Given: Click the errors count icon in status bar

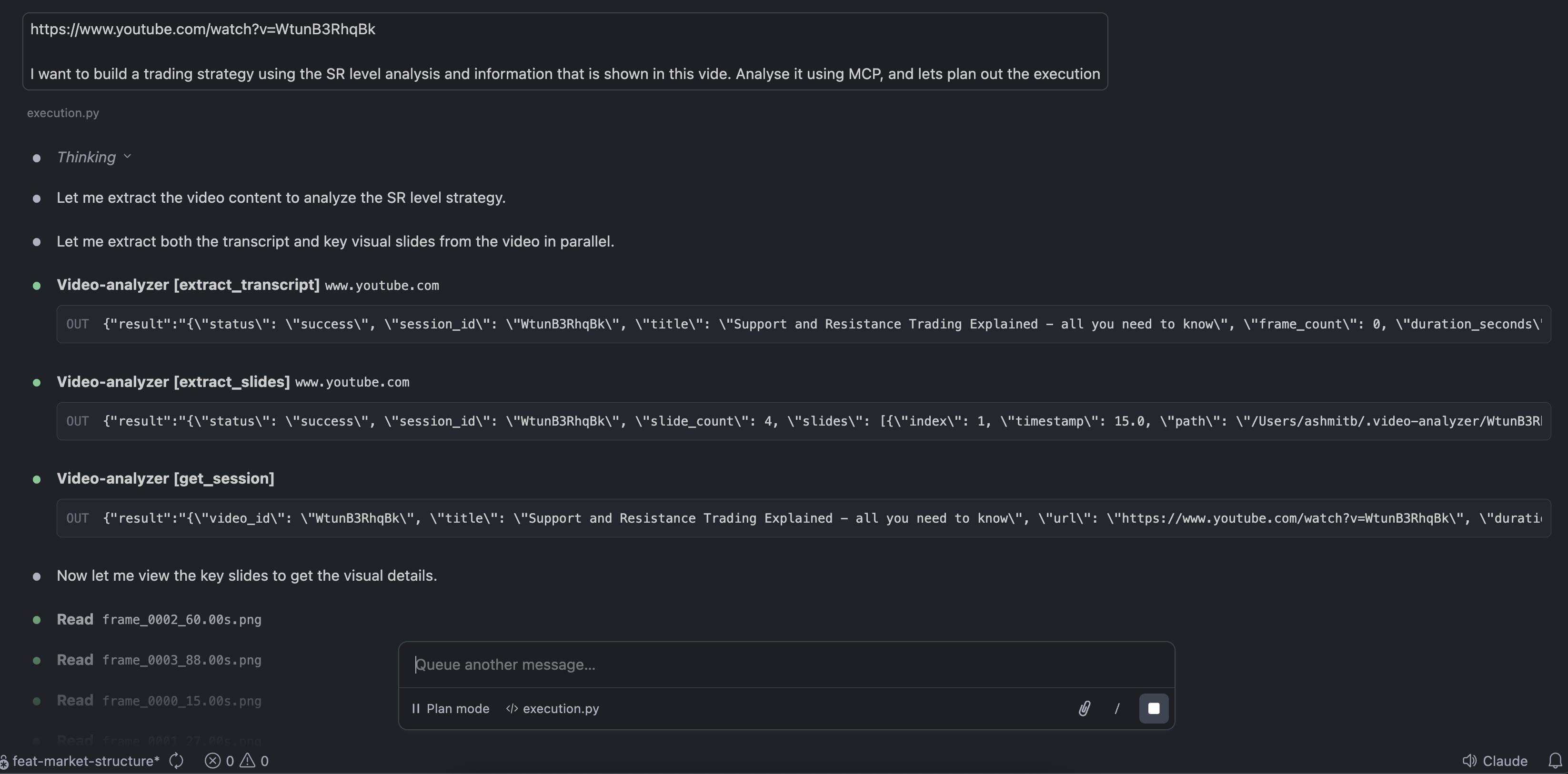Looking at the screenshot, I should tap(213, 761).
